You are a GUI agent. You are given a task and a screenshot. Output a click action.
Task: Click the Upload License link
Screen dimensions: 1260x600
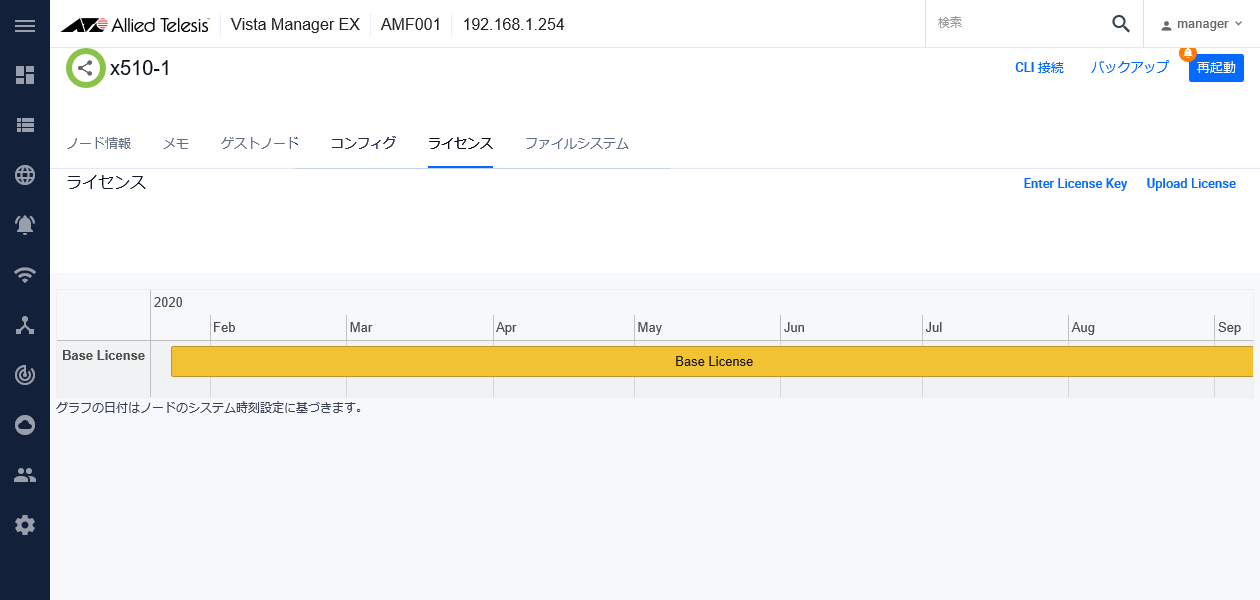[x=1191, y=184]
